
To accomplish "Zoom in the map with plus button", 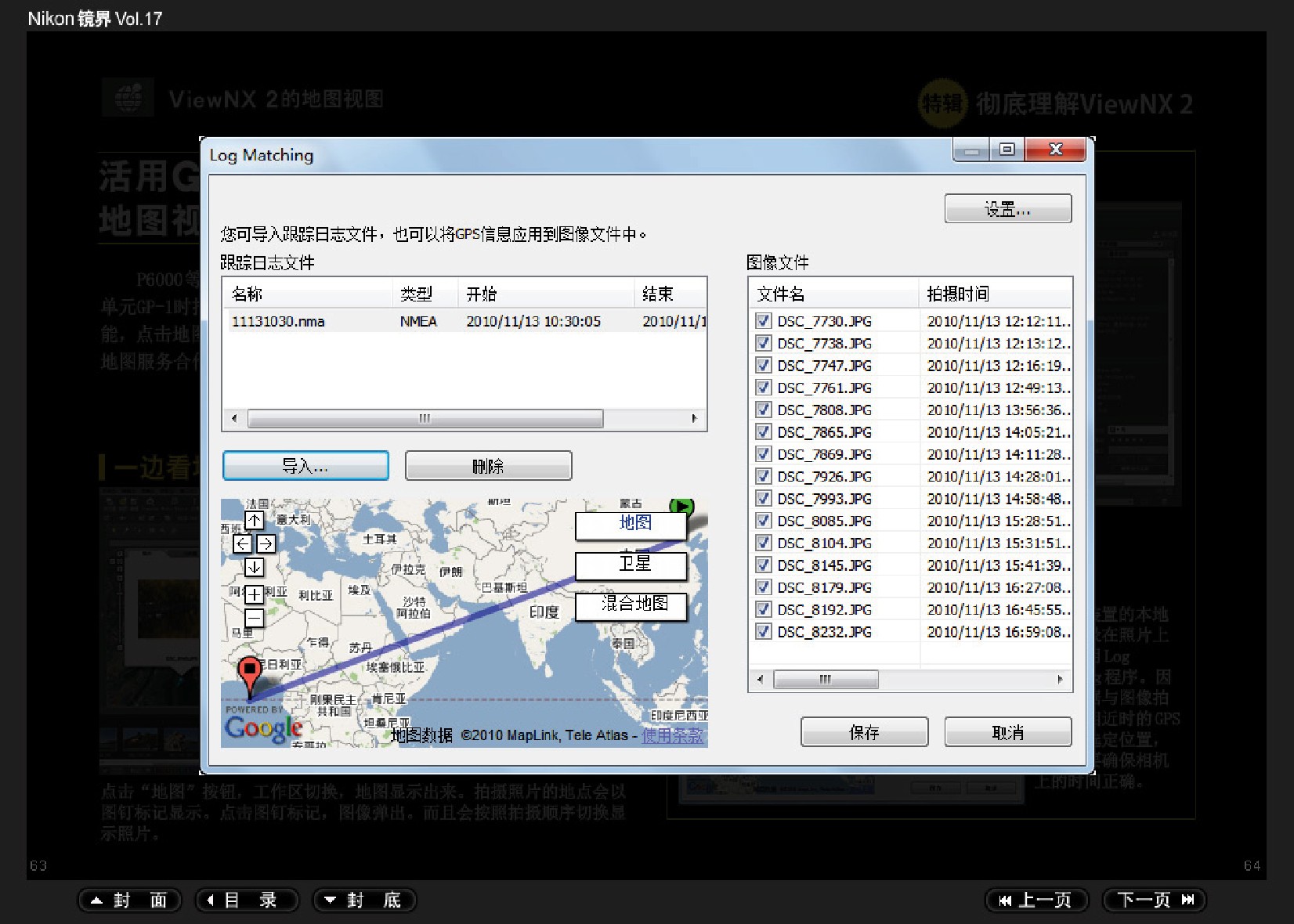I will click(x=255, y=595).
